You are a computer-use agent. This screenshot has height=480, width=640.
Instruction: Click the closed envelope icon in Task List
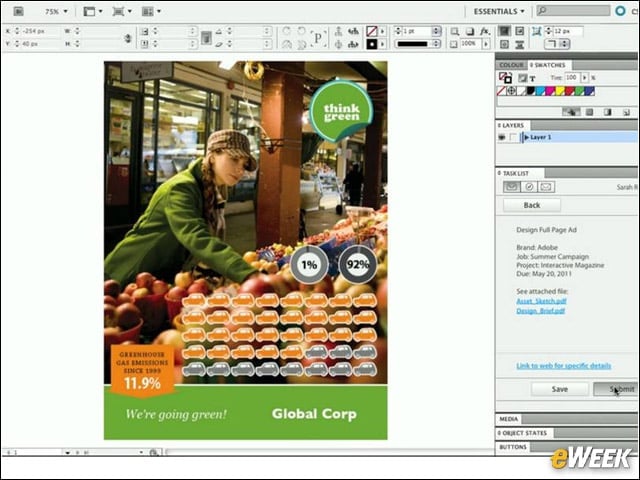click(546, 187)
